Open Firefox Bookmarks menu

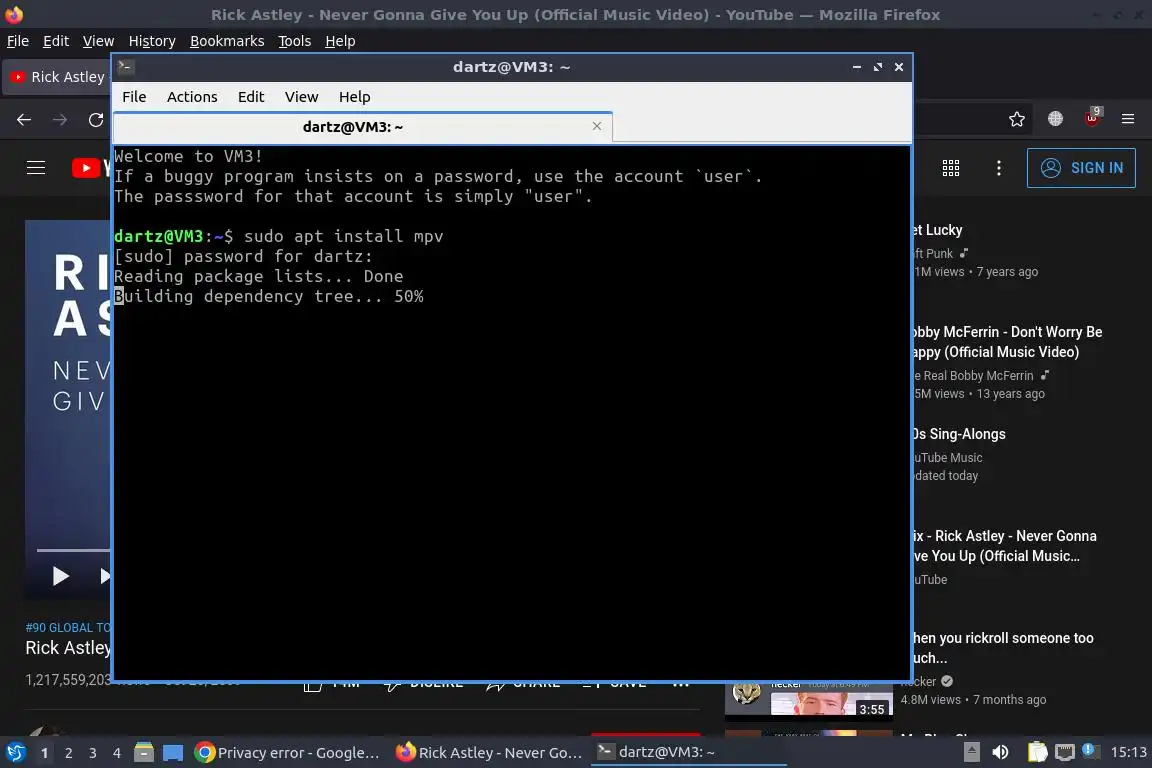pyautogui.click(x=227, y=41)
